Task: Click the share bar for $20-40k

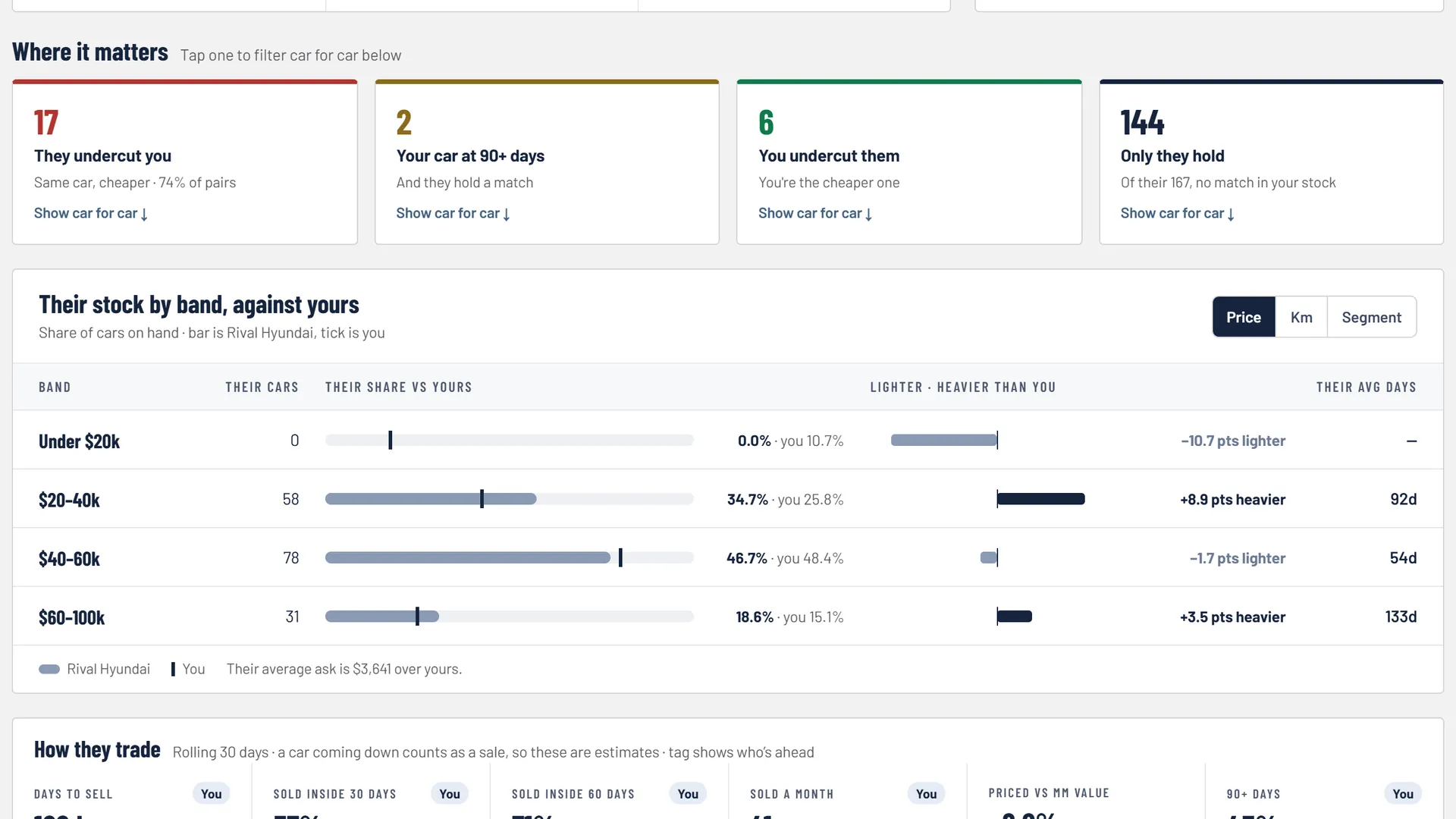Action: click(x=510, y=499)
